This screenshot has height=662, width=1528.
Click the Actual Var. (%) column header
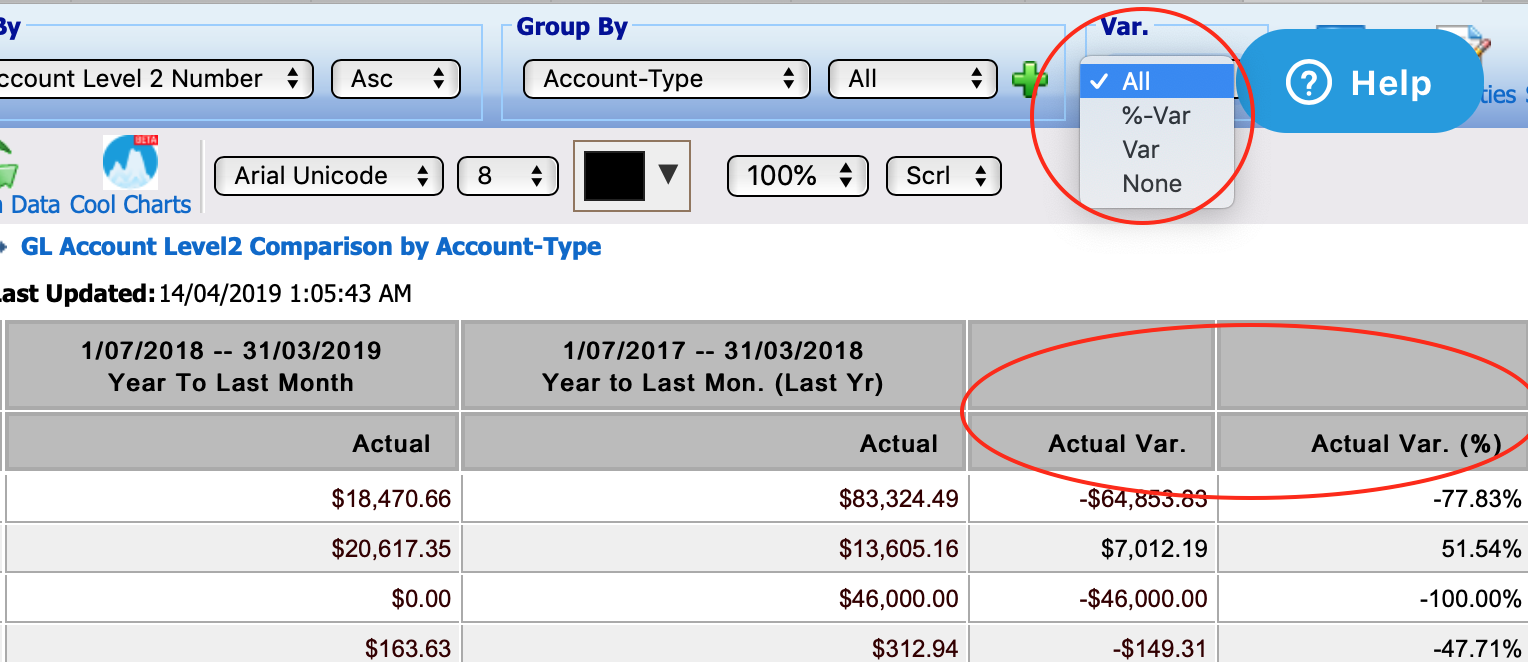(1406, 443)
